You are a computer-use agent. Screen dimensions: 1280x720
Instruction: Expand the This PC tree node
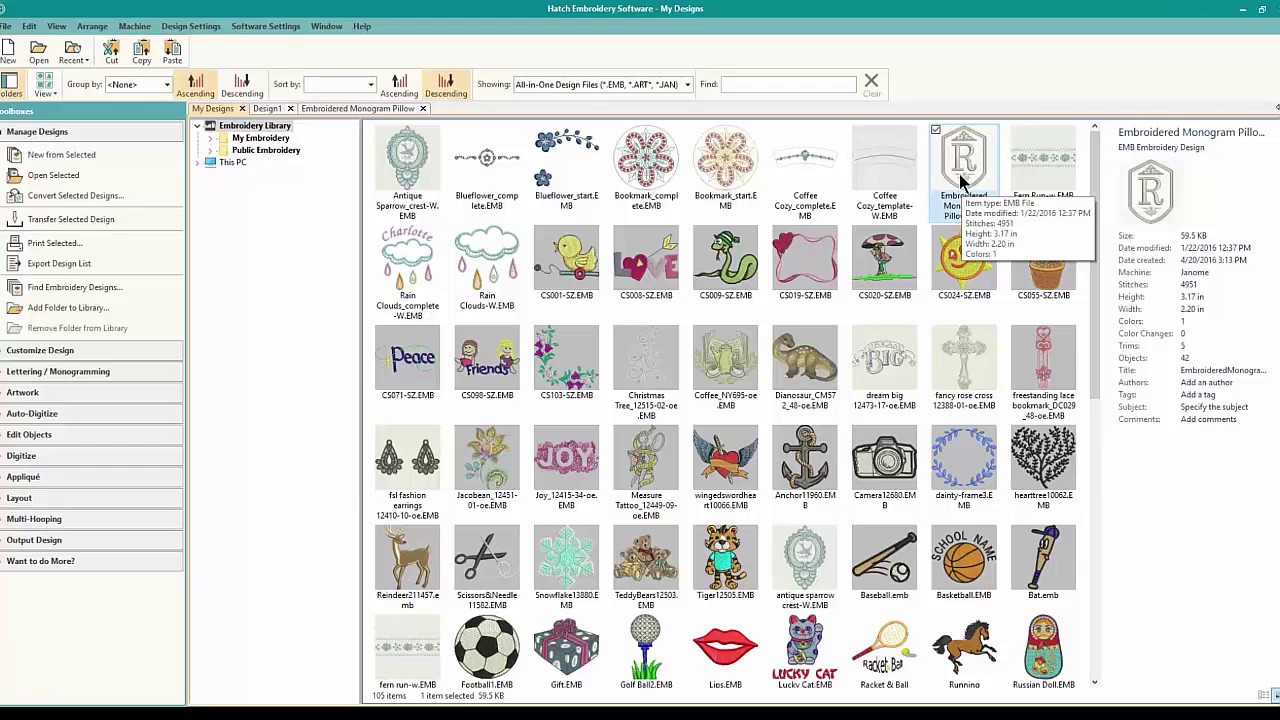point(198,162)
